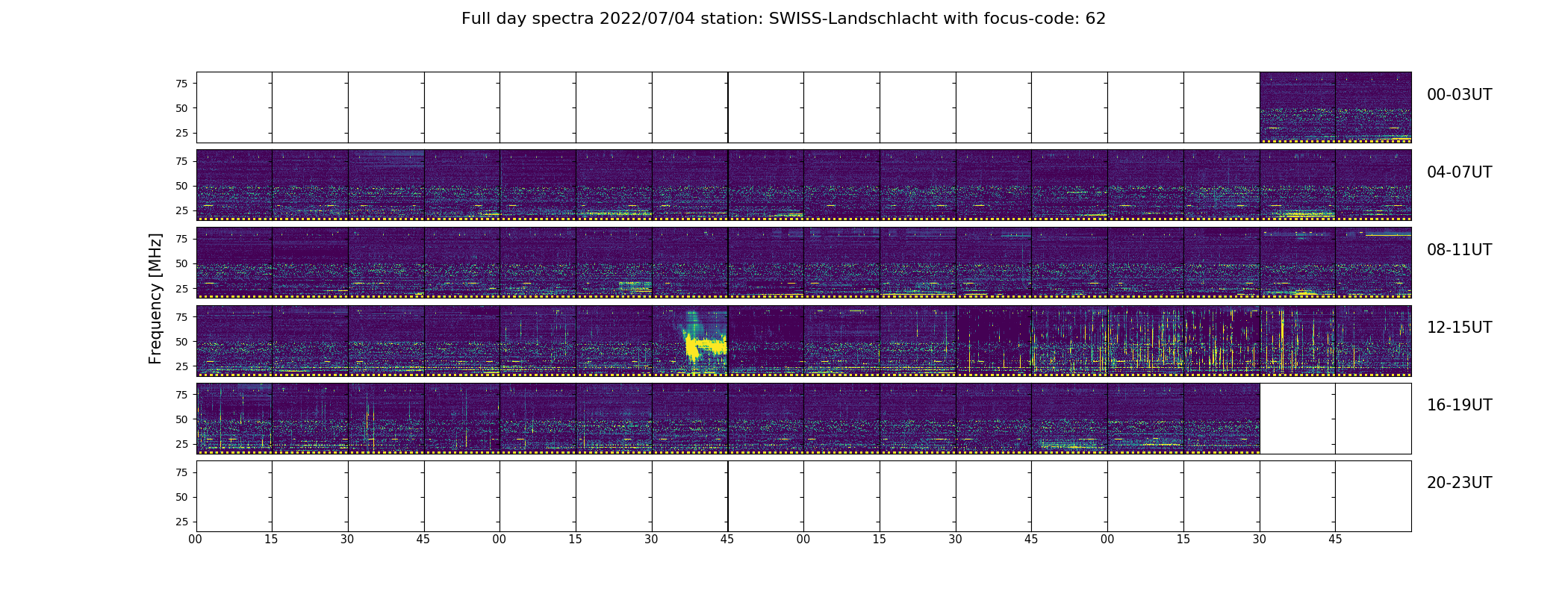
Task: Select the 50 tick of the 20-23UT row
Action: pyautogui.click(x=181, y=497)
